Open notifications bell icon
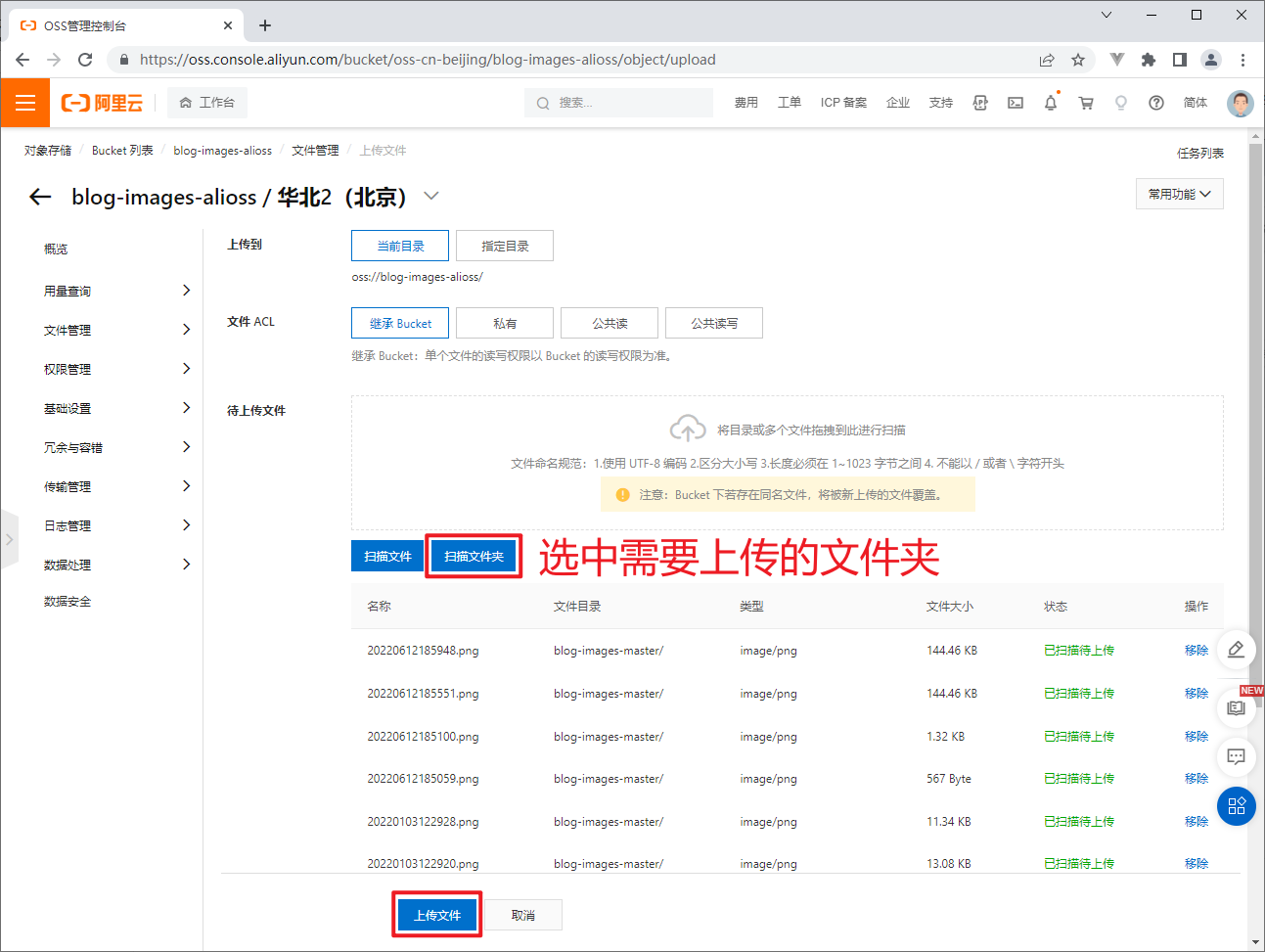Image resolution: width=1265 pixels, height=952 pixels. pos(1051,103)
